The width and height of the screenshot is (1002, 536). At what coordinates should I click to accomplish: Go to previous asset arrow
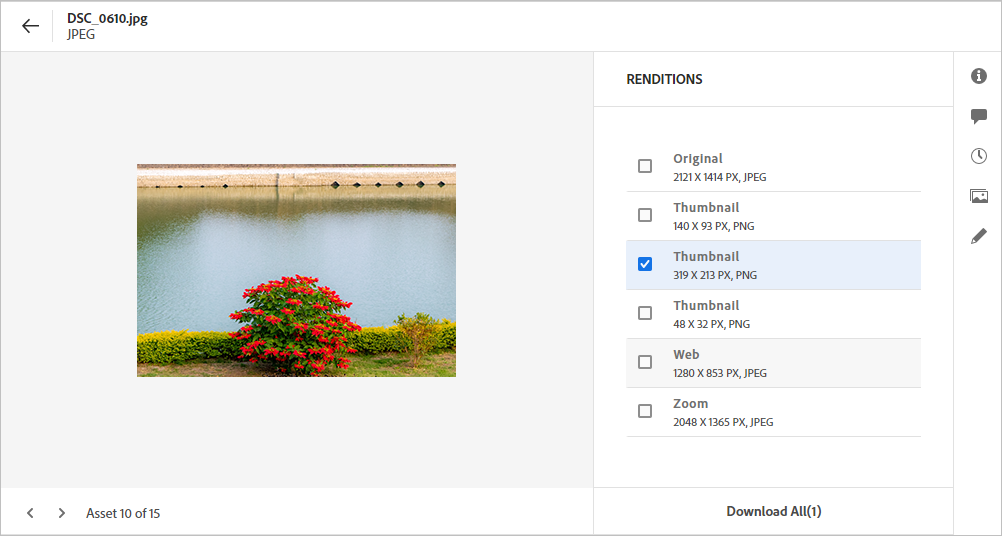coord(30,513)
